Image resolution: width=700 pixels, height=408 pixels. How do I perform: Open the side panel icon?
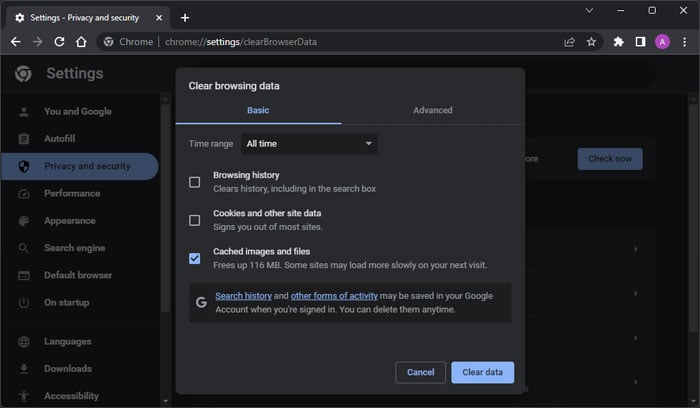pos(640,42)
